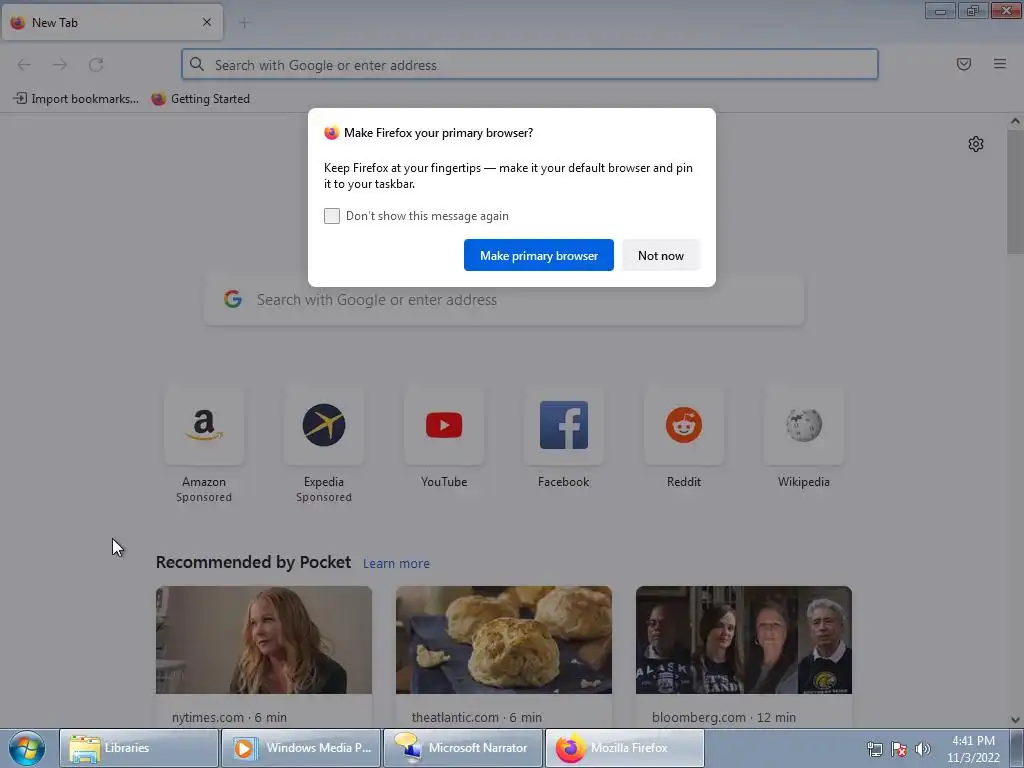1024x768 pixels.
Task: Click "theatlantic.com · 6 min" source text
Action: tap(477, 718)
